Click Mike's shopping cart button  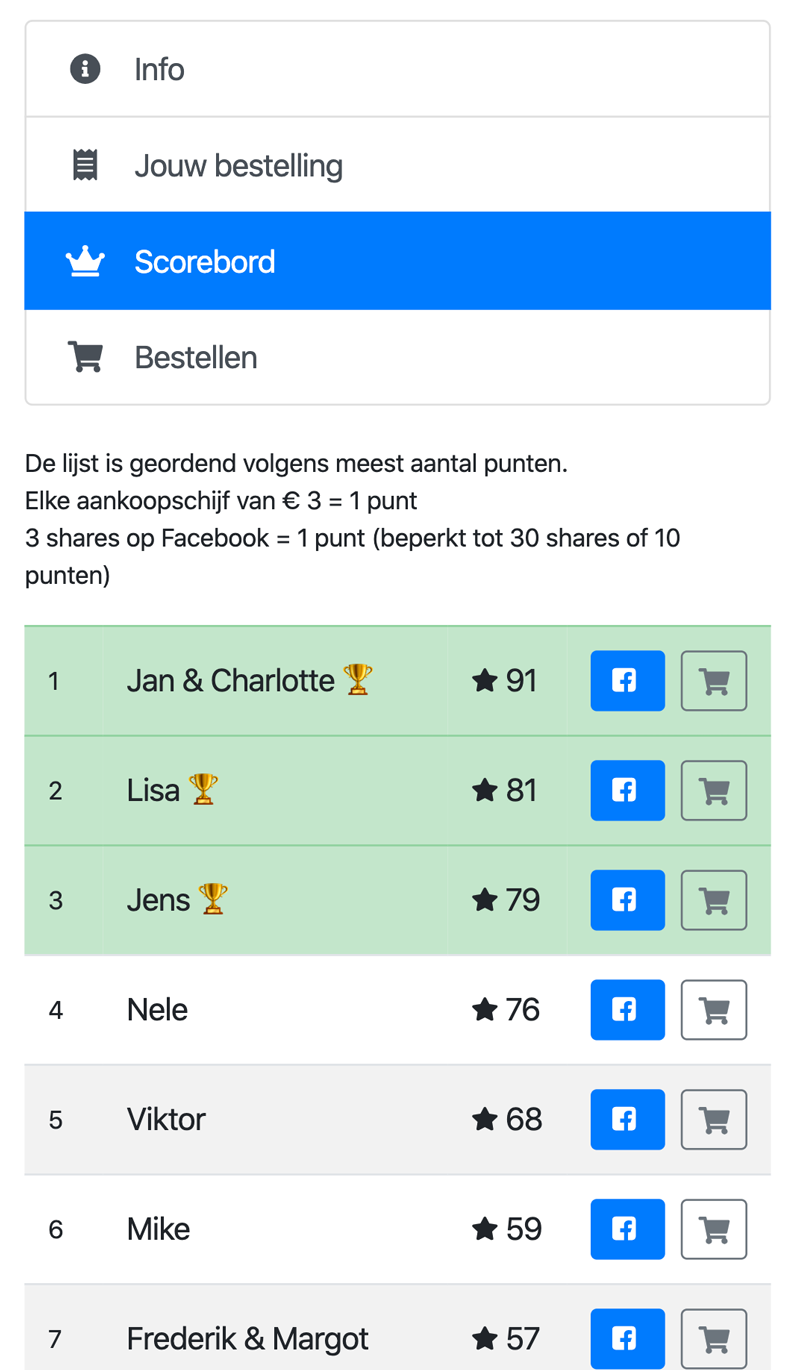pyautogui.click(x=714, y=1229)
